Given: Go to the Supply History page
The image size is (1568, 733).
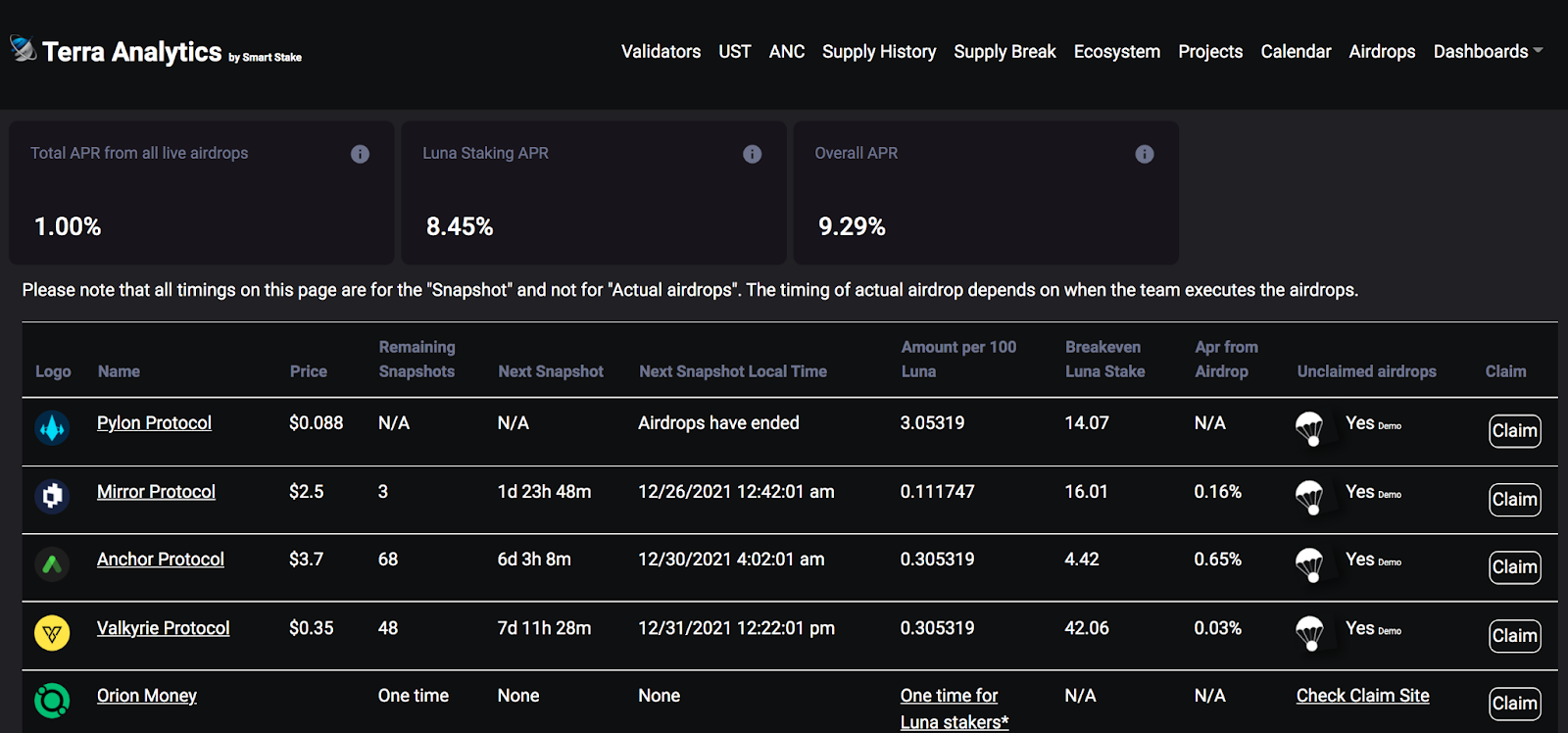Looking at the screenshot, I should click(878, 51).
